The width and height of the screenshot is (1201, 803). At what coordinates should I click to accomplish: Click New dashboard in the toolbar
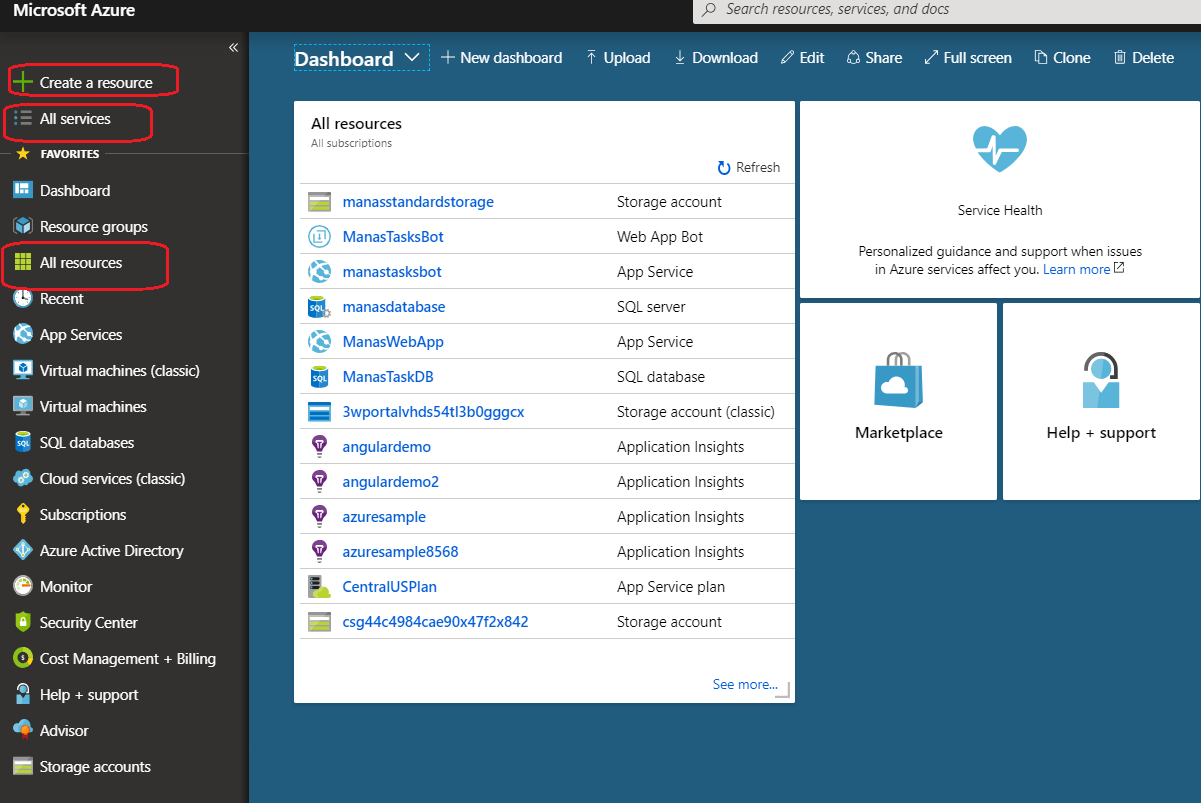pyautogui.click(x=502, y=58)
